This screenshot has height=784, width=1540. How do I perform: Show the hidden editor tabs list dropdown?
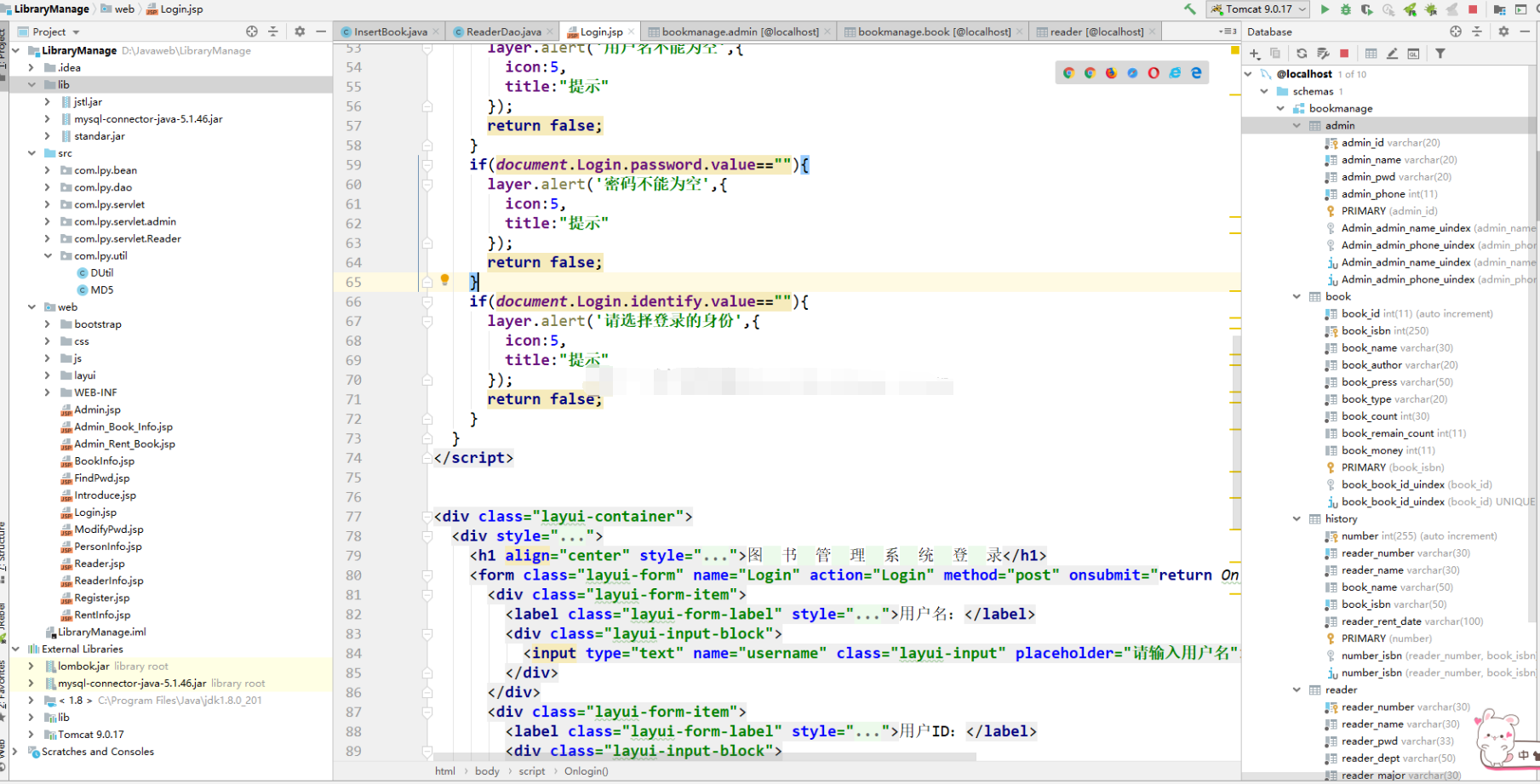[x=1228, y=31]
